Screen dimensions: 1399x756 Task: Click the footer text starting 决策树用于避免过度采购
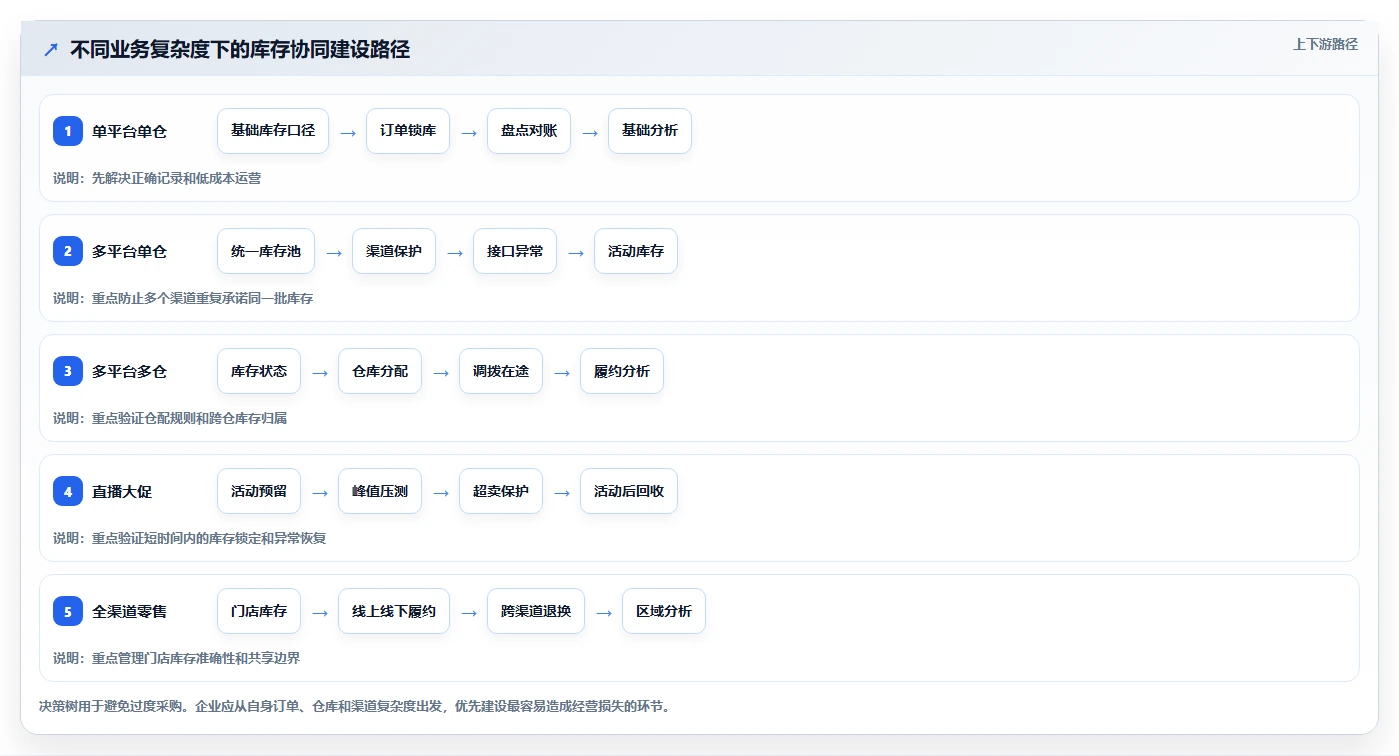354,706
